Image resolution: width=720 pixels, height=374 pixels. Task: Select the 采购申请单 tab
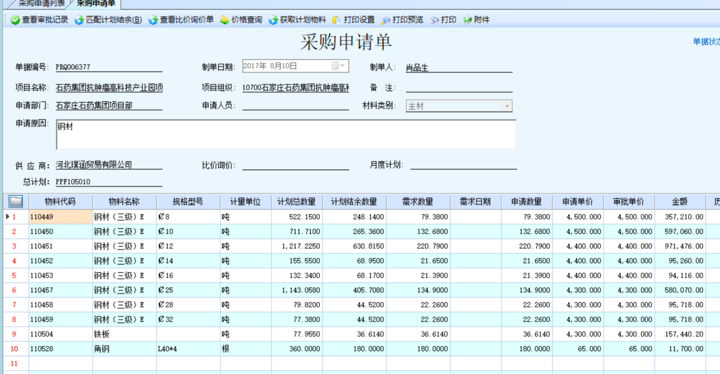(96, 4)
